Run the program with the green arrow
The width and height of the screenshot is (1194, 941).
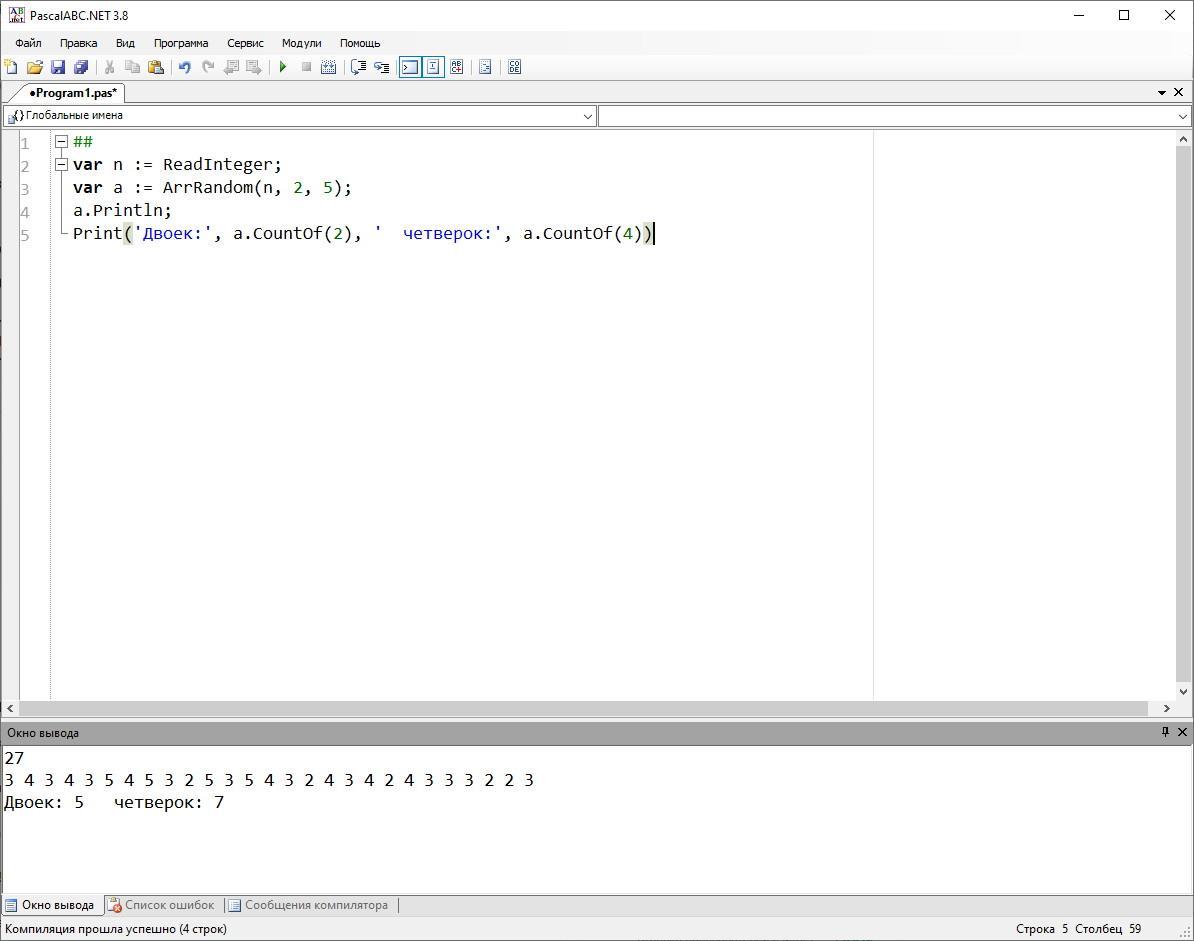pos(283,67)
